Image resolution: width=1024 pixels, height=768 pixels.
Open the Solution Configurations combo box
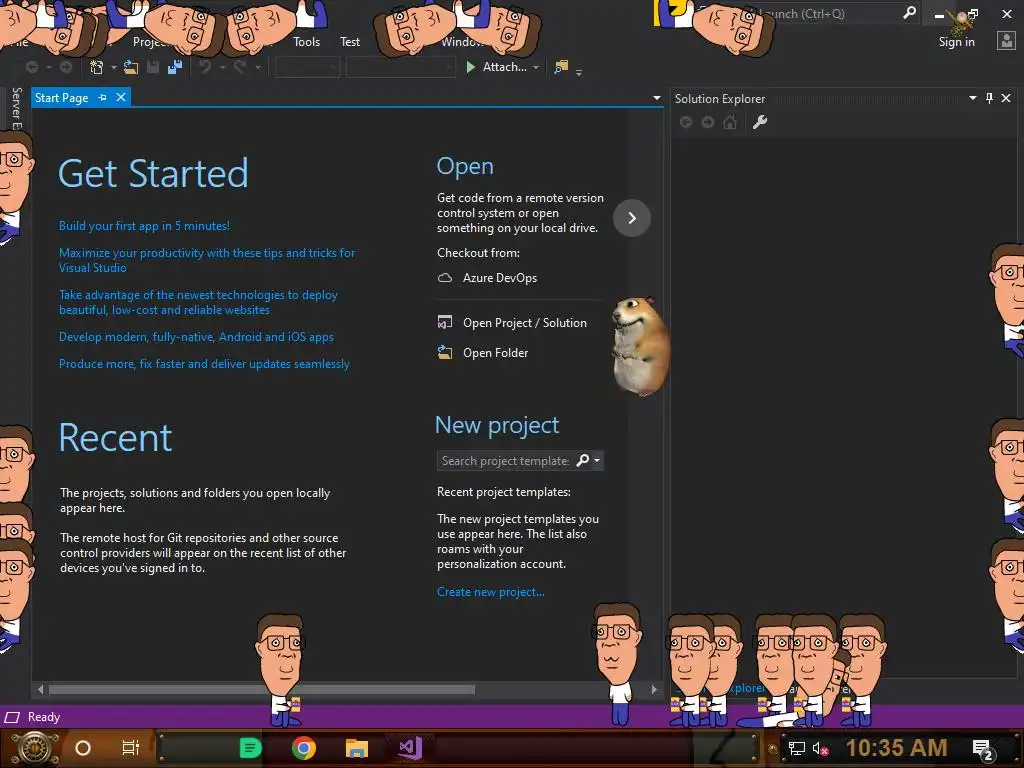click(307, 67)
